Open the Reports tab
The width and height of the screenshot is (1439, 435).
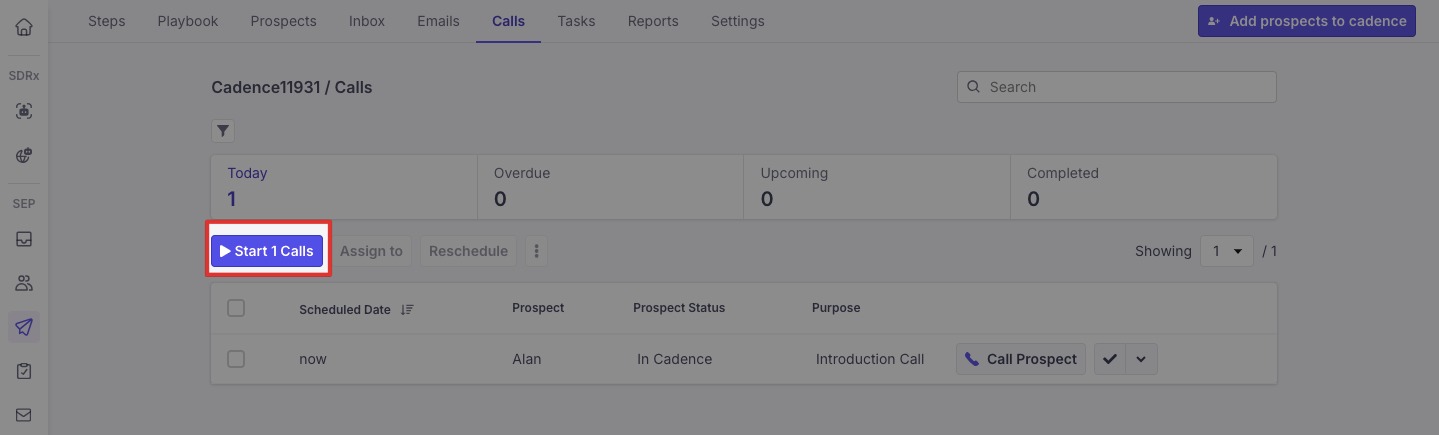point(653,21)
